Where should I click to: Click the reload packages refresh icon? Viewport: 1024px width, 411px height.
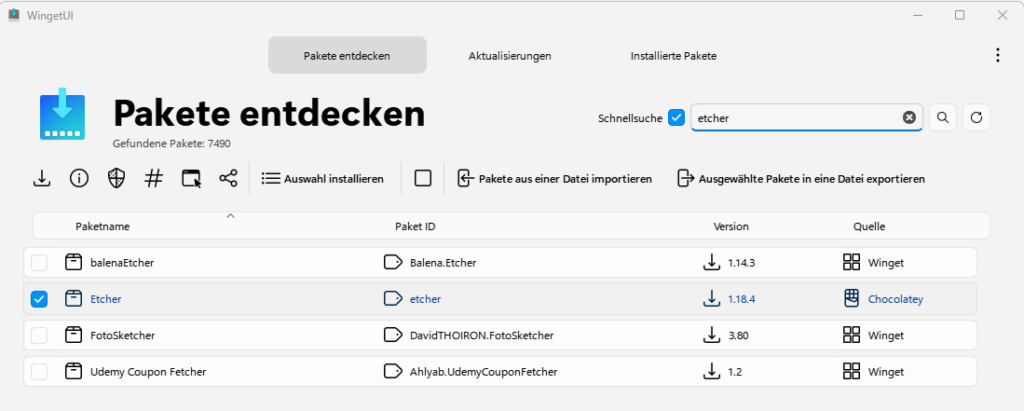(x=976, y=118)
